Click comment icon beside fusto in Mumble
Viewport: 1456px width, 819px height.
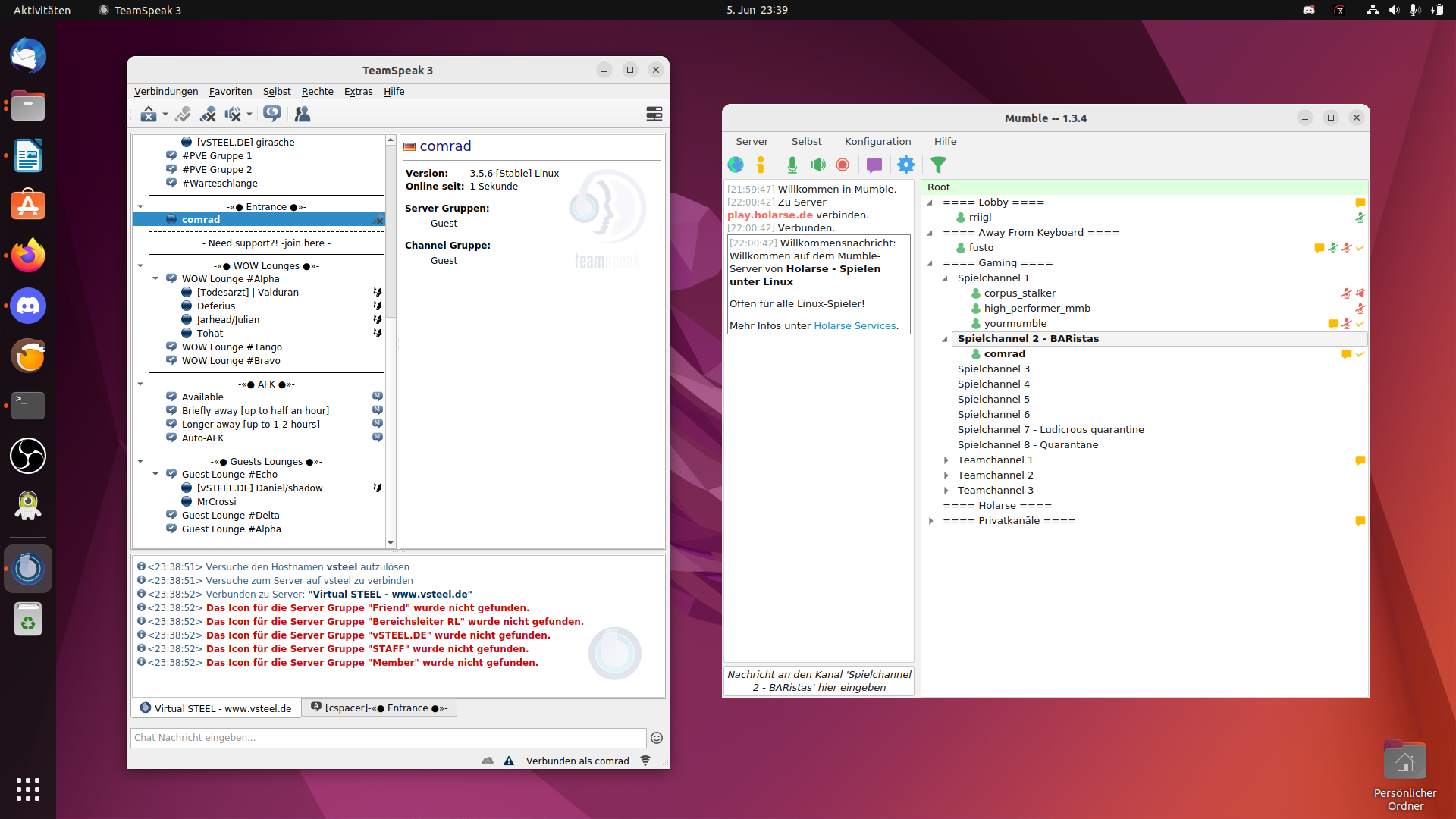(1319, 248)
